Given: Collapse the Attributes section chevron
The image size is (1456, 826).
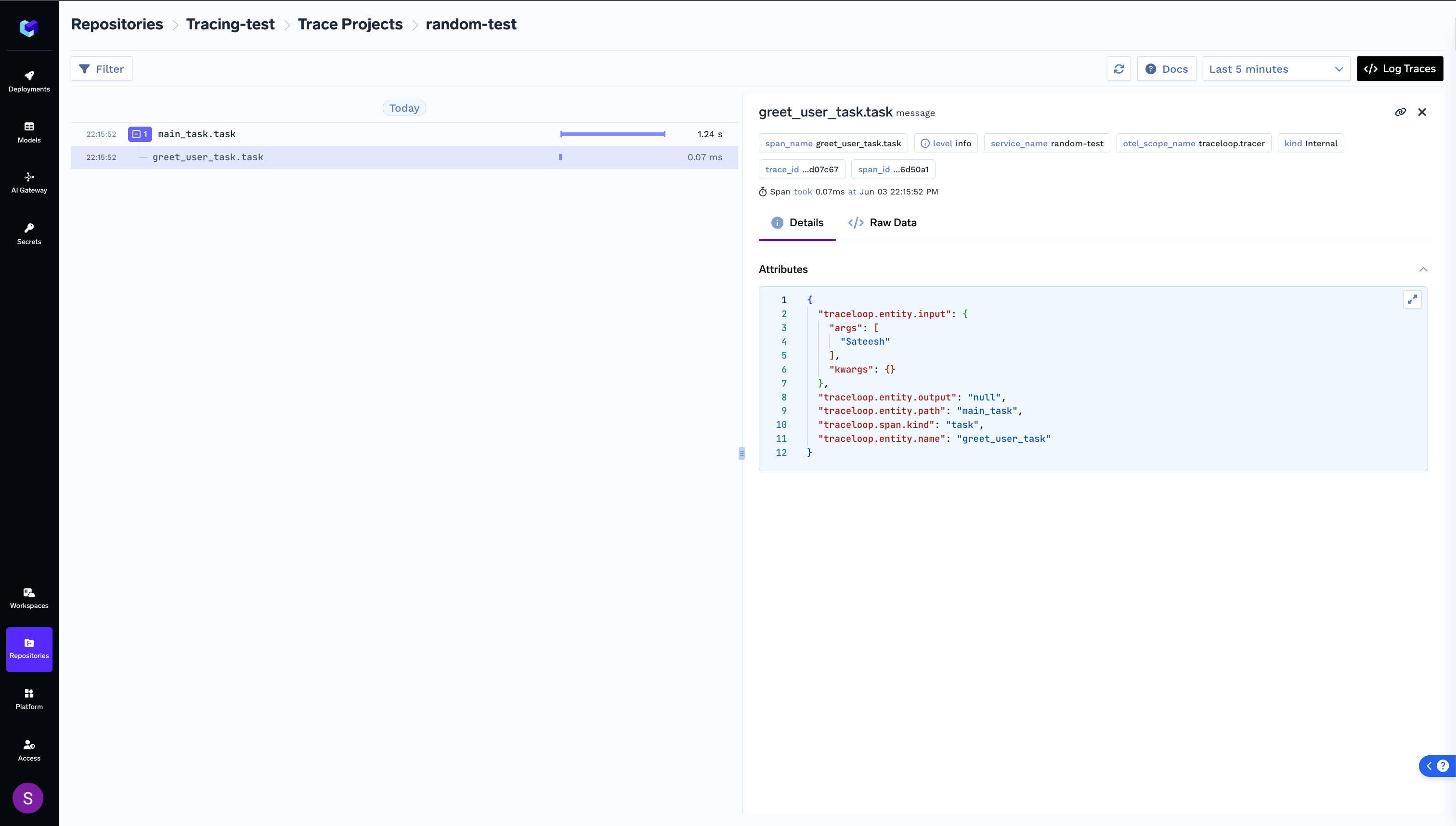Looking at the screenshot, I should (1423, 270).
